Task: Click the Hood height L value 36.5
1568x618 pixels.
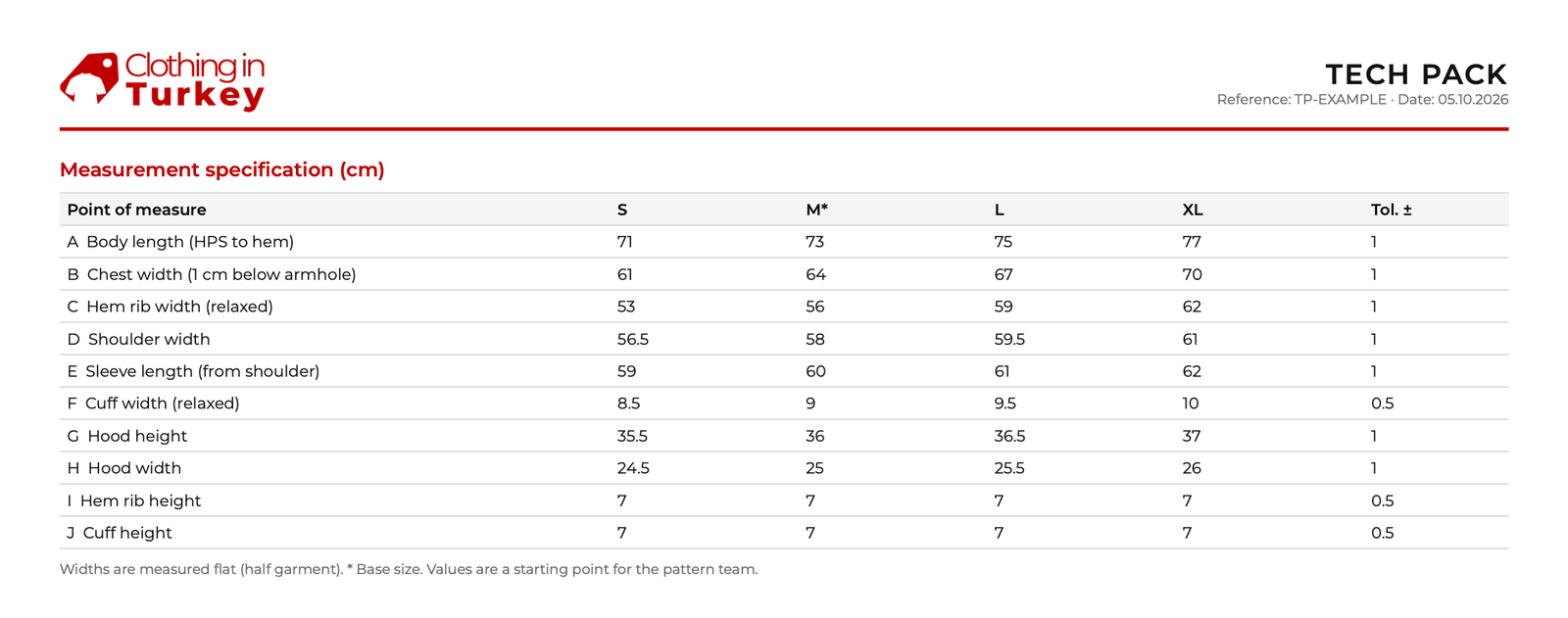Action: click(1009, 436)
